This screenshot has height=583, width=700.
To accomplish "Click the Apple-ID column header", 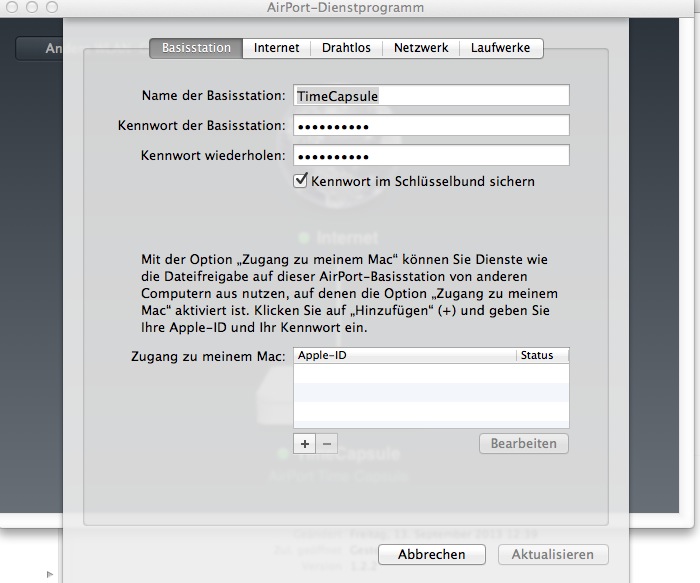I will point(404,355).
